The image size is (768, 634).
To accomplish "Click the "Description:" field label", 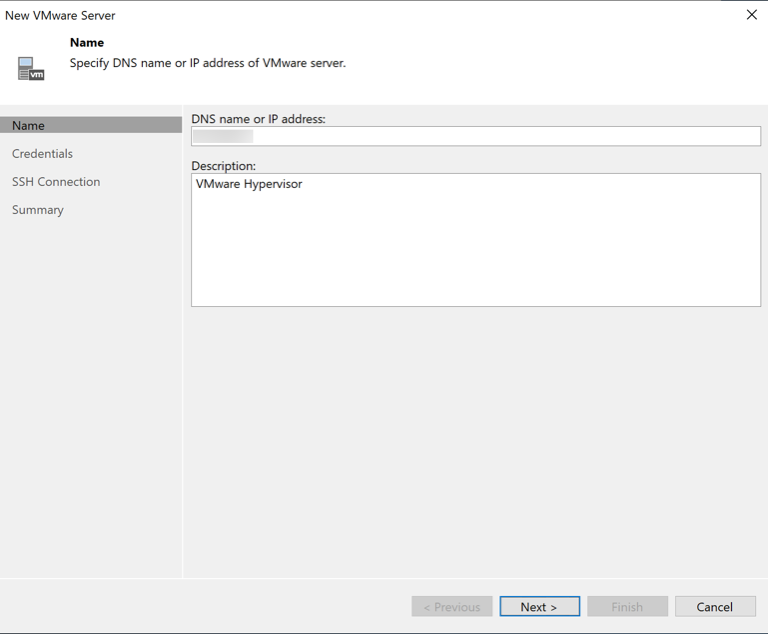I will pos(223,166).
